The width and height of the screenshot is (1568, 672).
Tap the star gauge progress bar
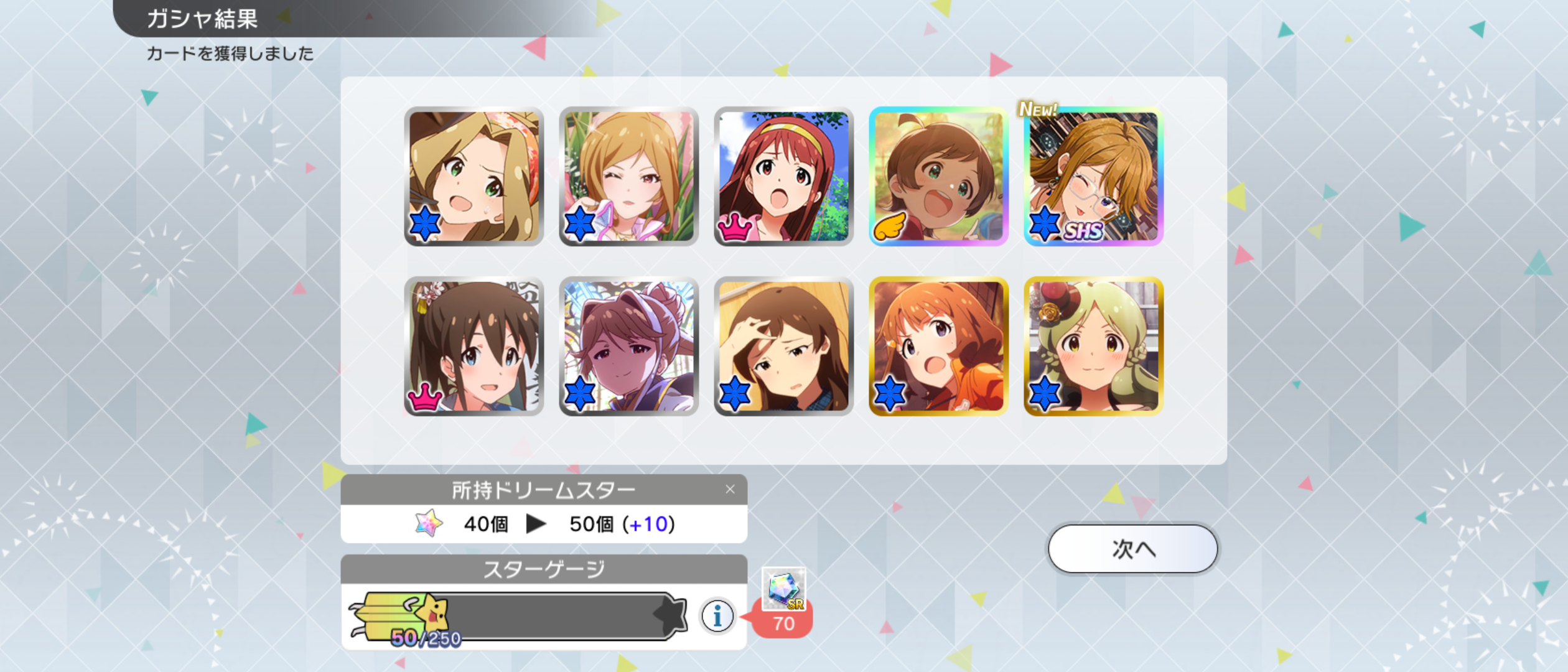pyautogui.click(x=518, y=616)
